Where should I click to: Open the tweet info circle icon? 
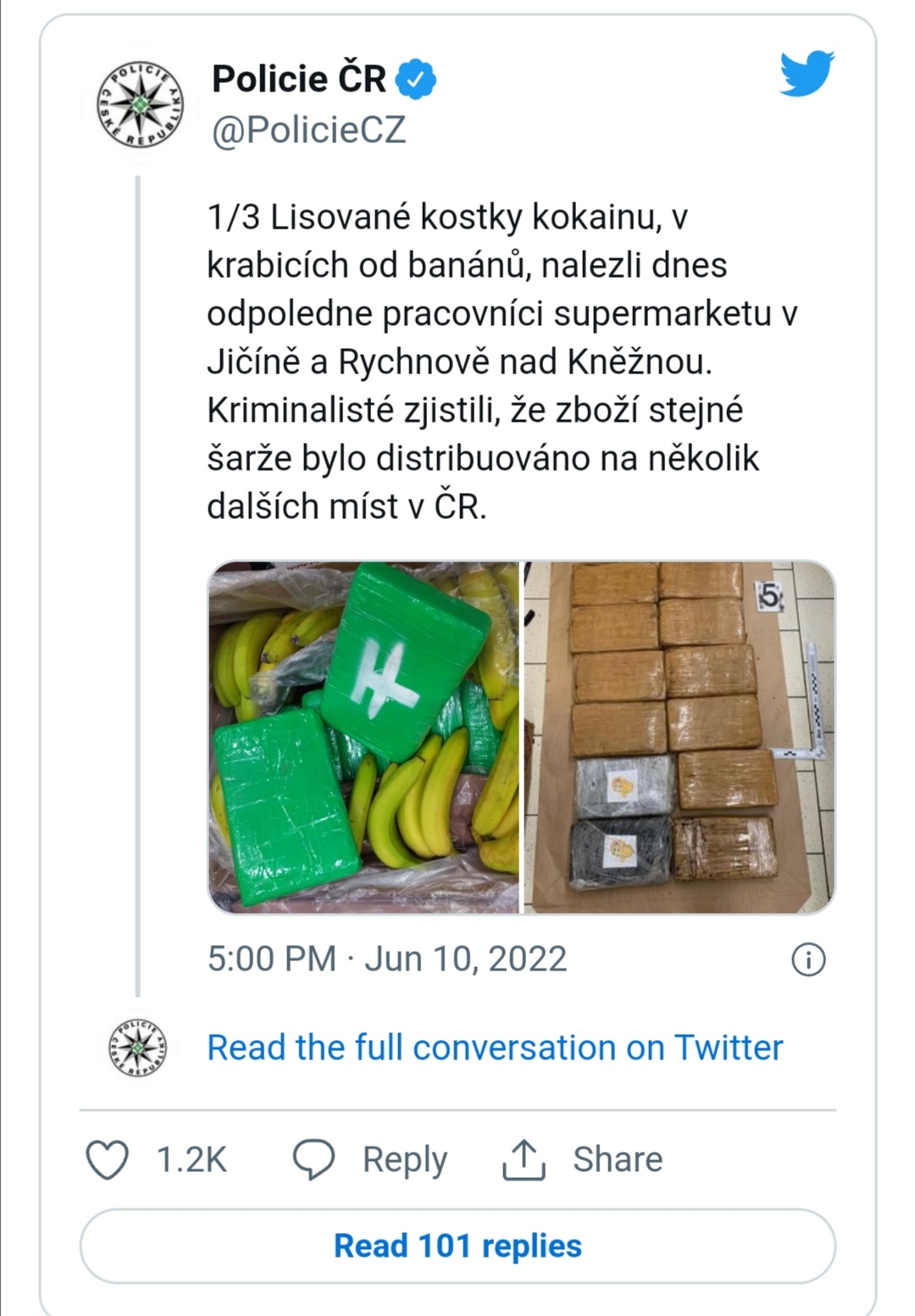click(x=808, y=959)
